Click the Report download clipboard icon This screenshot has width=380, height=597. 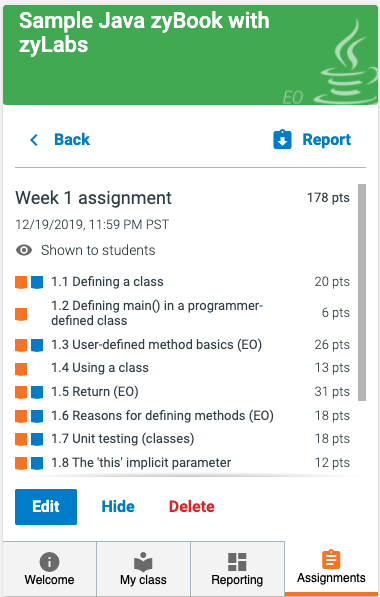point(282,140)
